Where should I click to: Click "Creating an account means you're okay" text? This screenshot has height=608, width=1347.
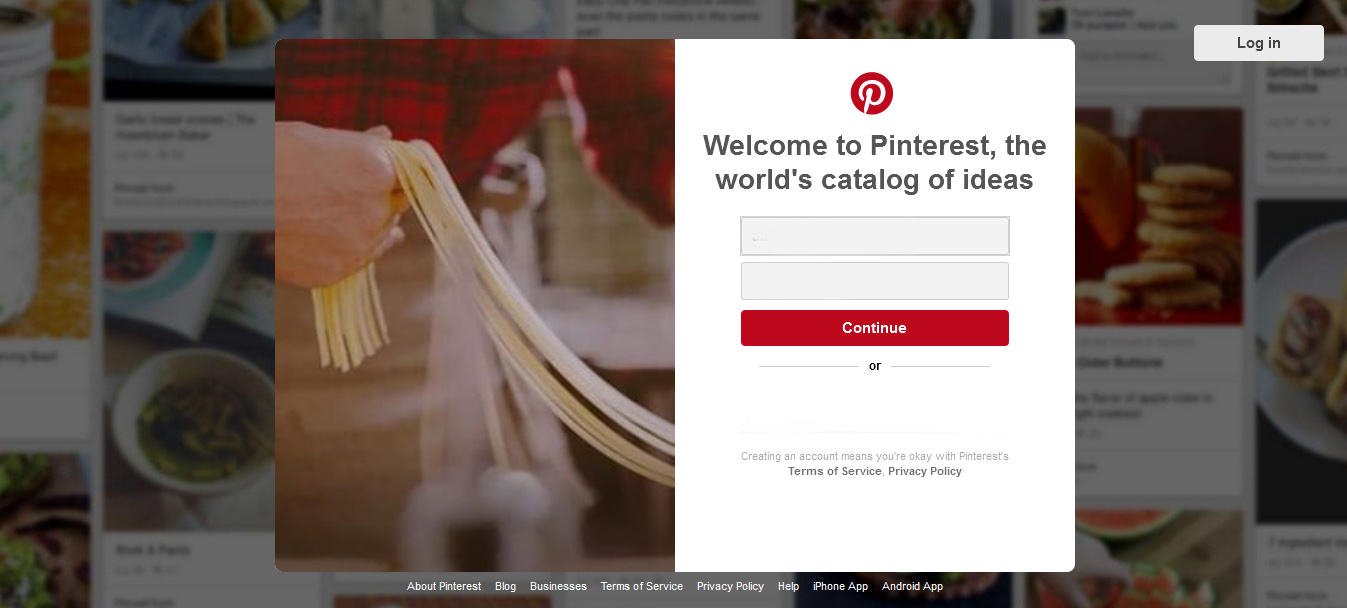click(x=875, y=456)
